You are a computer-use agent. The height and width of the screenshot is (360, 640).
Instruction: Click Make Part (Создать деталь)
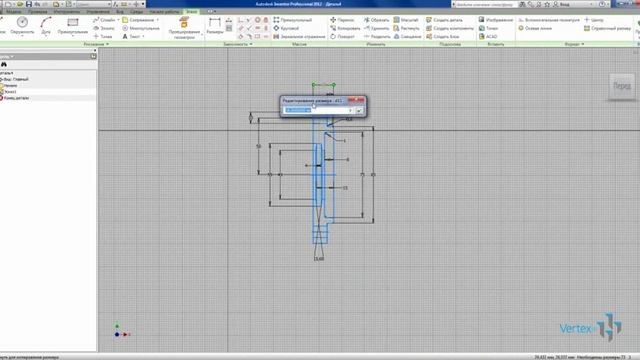point(444,20)
